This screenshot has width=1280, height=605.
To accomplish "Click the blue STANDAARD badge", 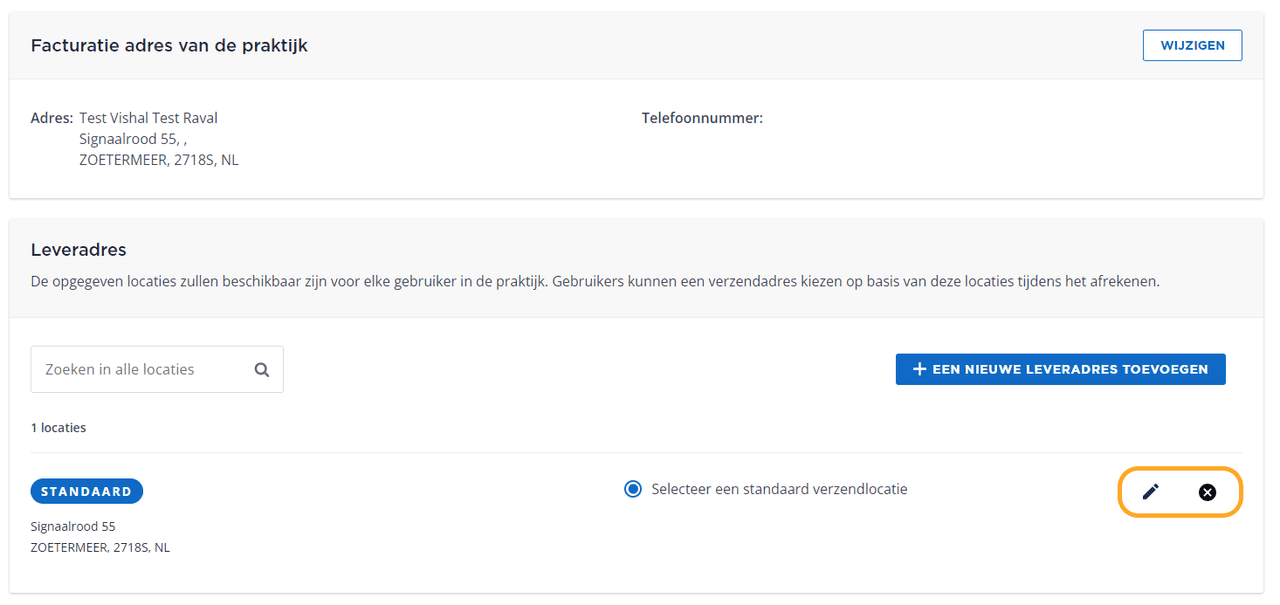I will click(x=87, y=491).
